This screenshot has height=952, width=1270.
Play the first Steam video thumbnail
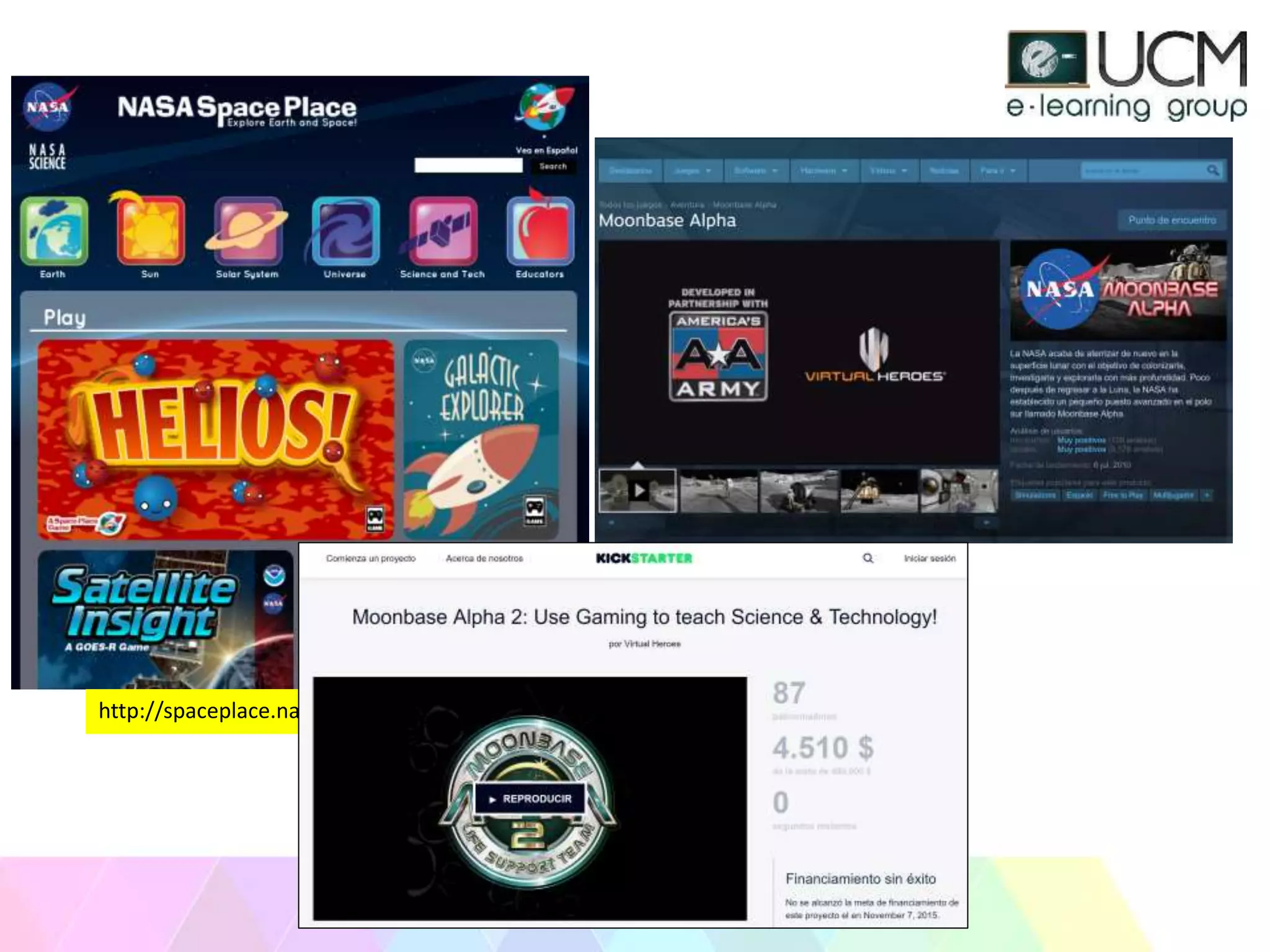637,490
